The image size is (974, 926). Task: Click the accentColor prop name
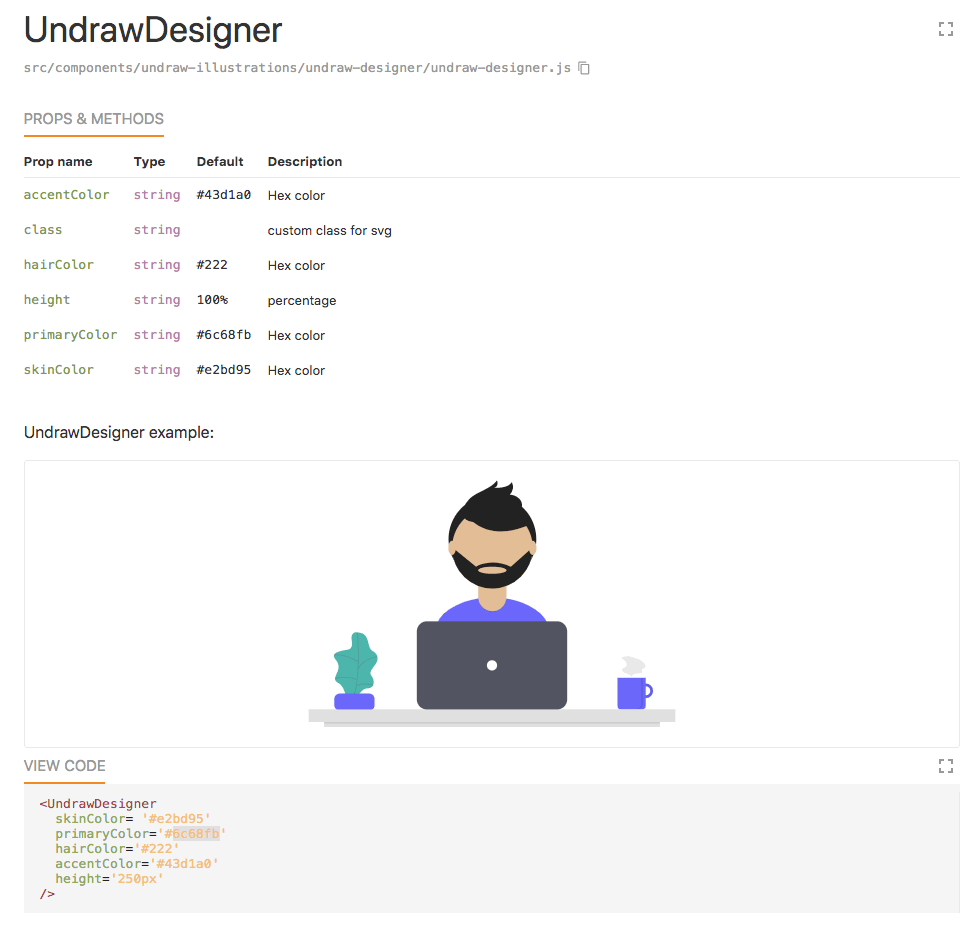click(66, 194)
